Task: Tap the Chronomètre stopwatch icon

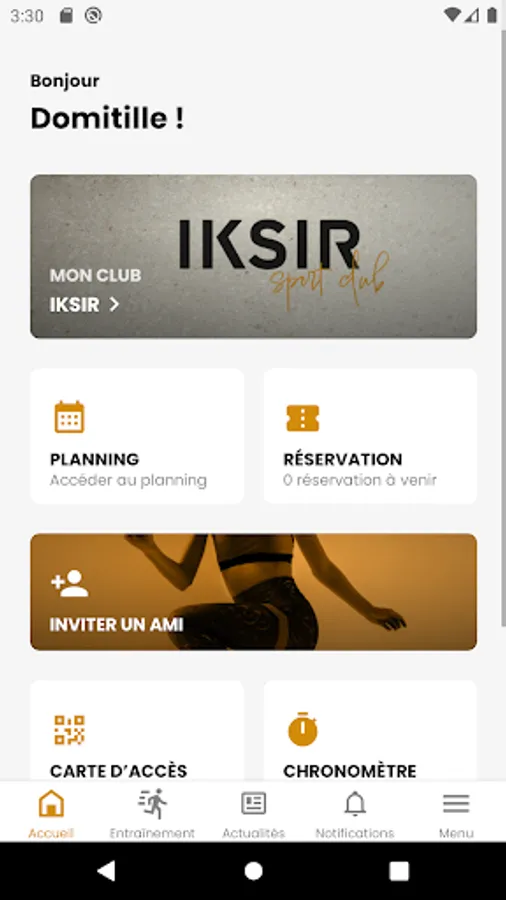Action: (x=303, y=730)
